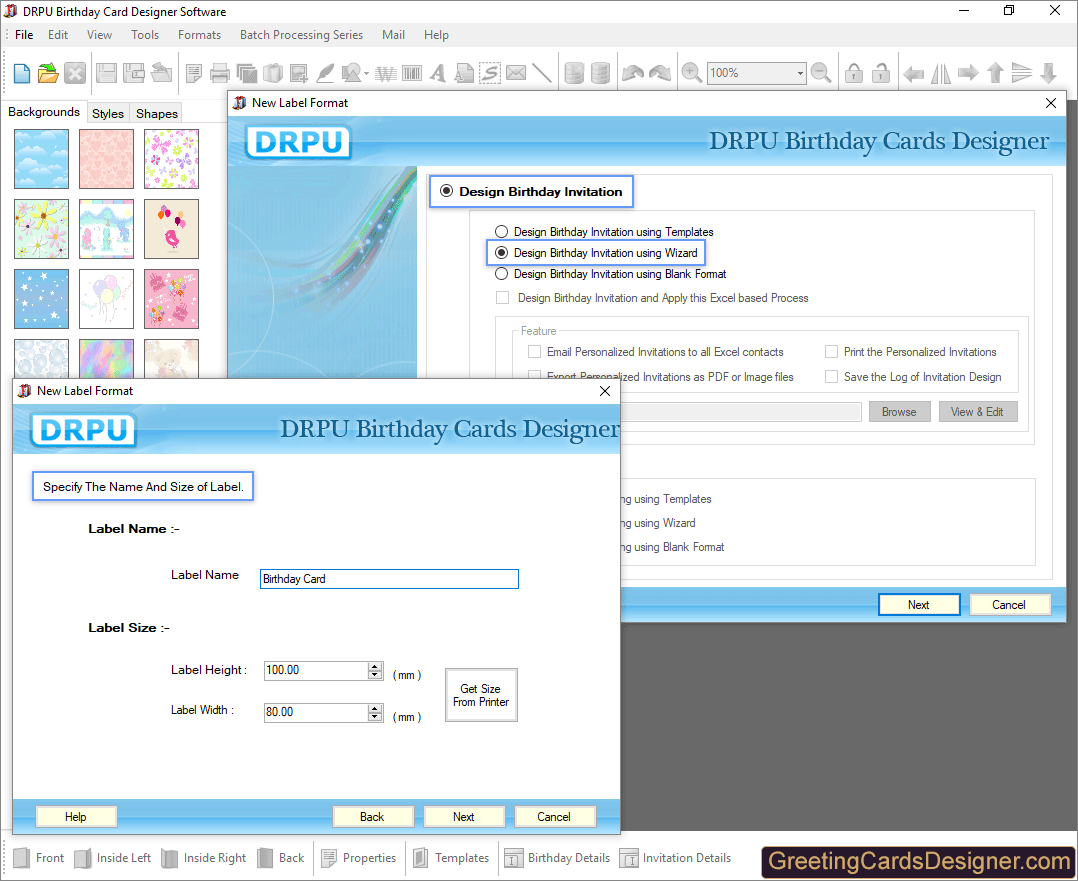Click the signature tool icon
1078x881 pixels.
[x=490, y=73]
